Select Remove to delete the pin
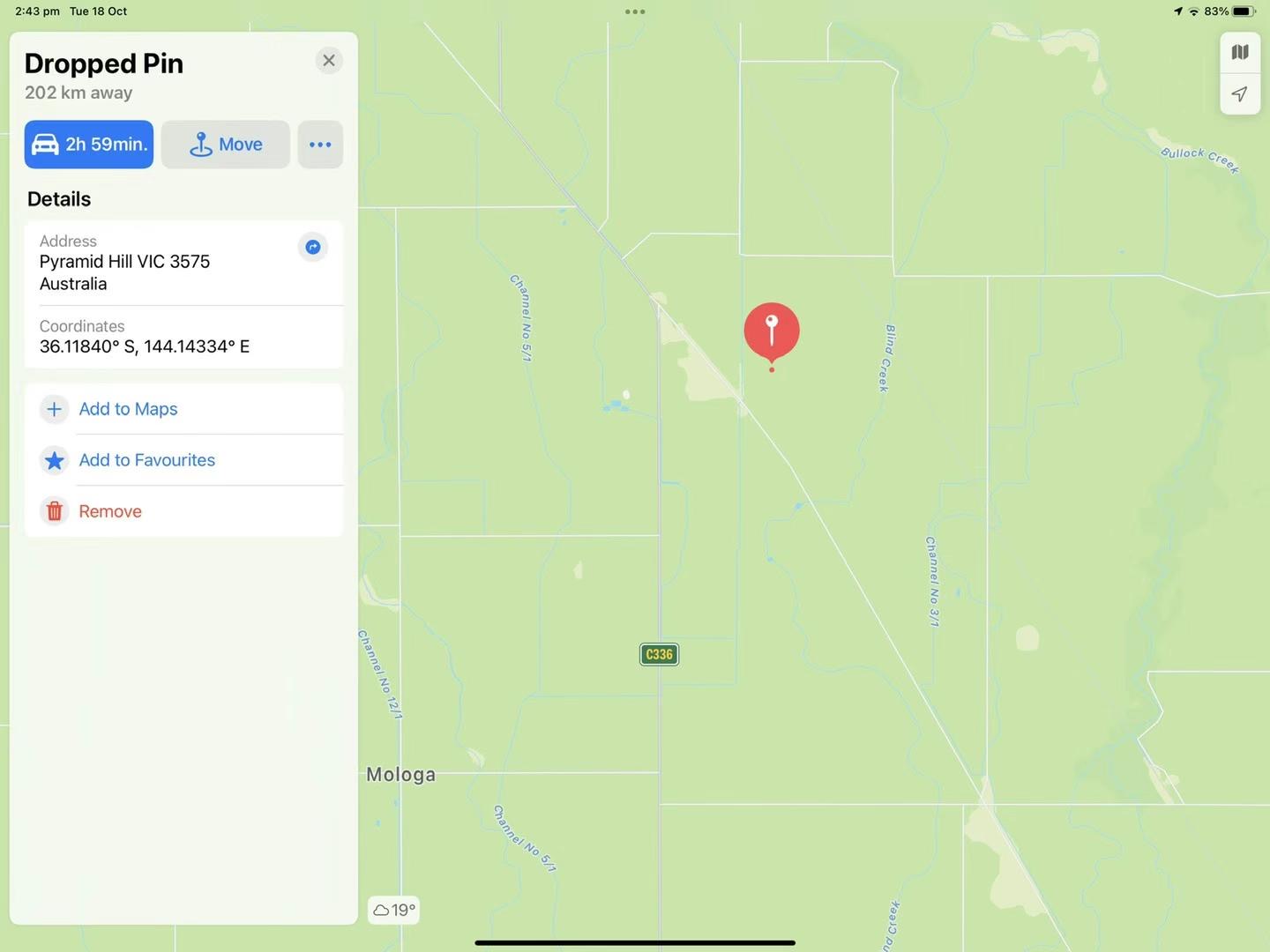The width and height of the screenshot is (1270, 952). point(110,511)
